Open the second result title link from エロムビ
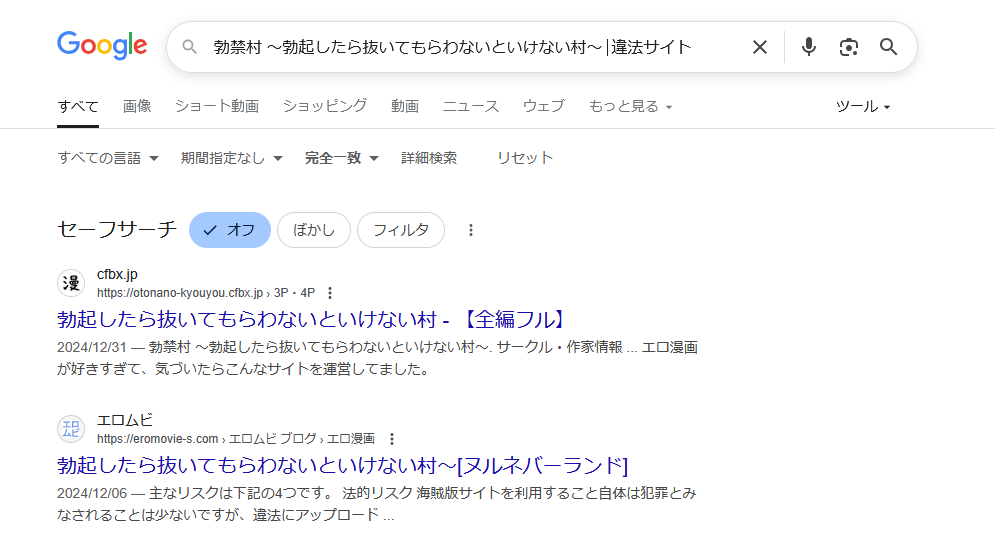The height and width of the screenshot is (555, 995). pyautogui.click(x=343, y=465)
